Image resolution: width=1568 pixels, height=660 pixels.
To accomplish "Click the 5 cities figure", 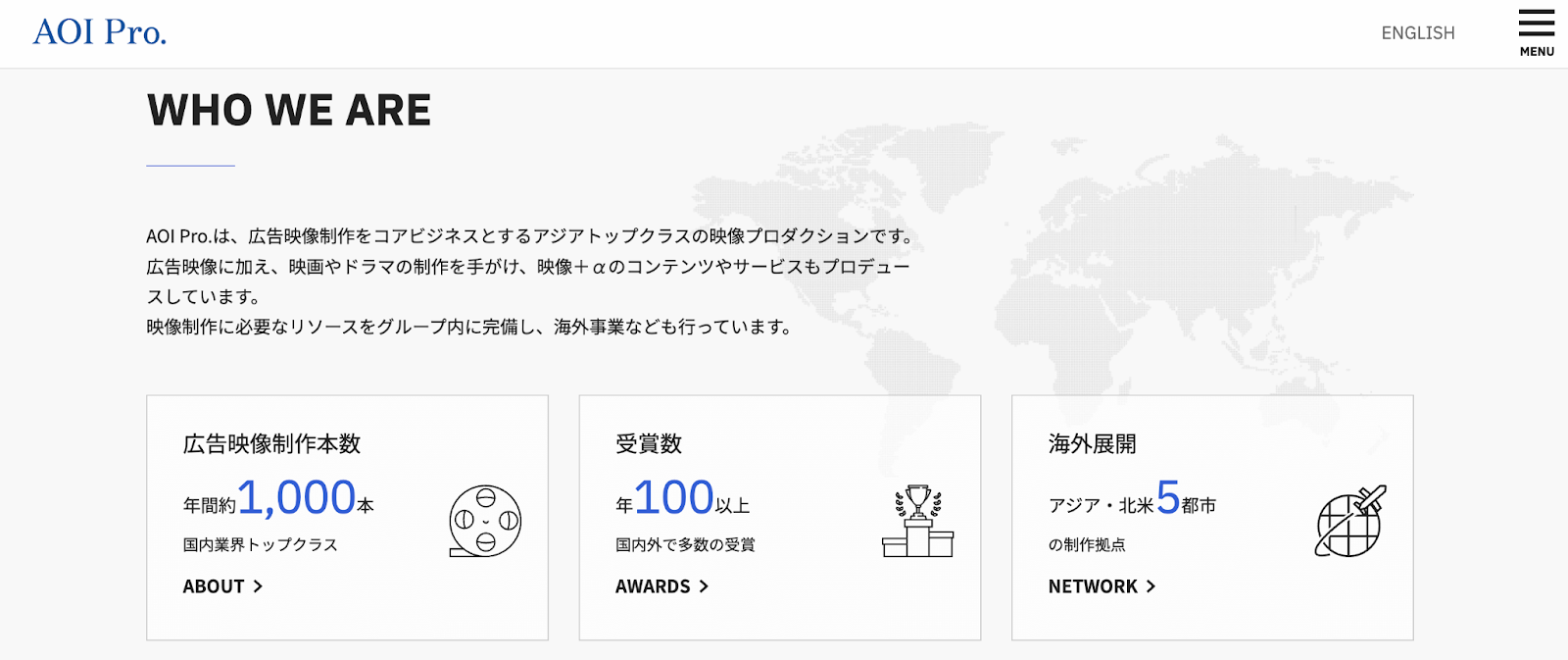I will coord(1167,497).
